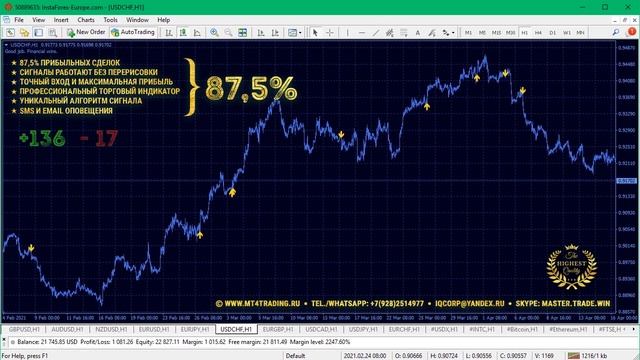Switch to the EURGBP,H1 chart tab
The height and width of the screenshot is (360, 640).
click(278, 329)
